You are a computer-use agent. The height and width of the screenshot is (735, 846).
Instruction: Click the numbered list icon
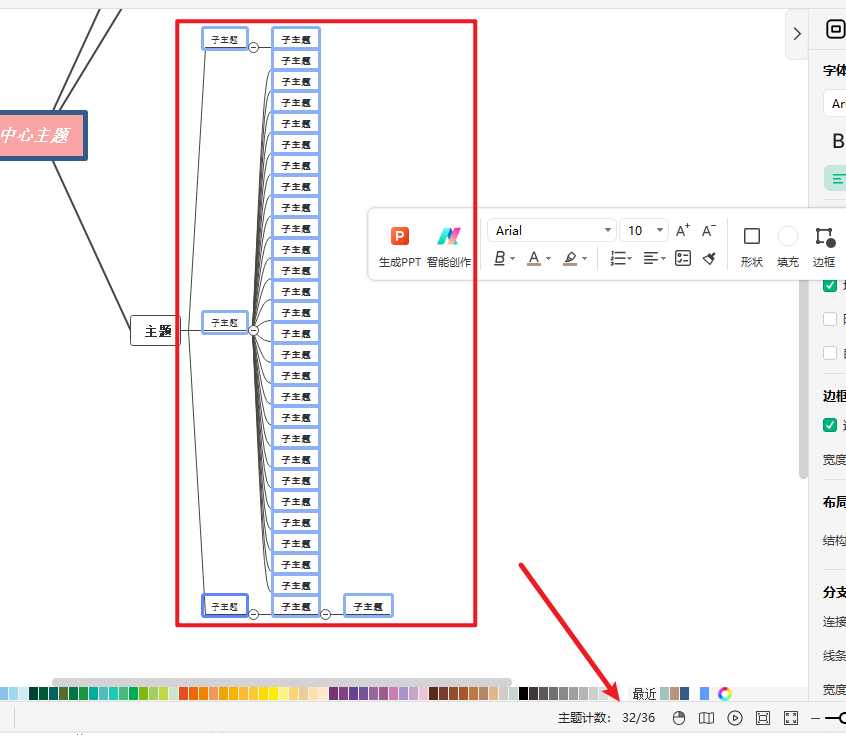pyautogui.click(x=618, y=258)
